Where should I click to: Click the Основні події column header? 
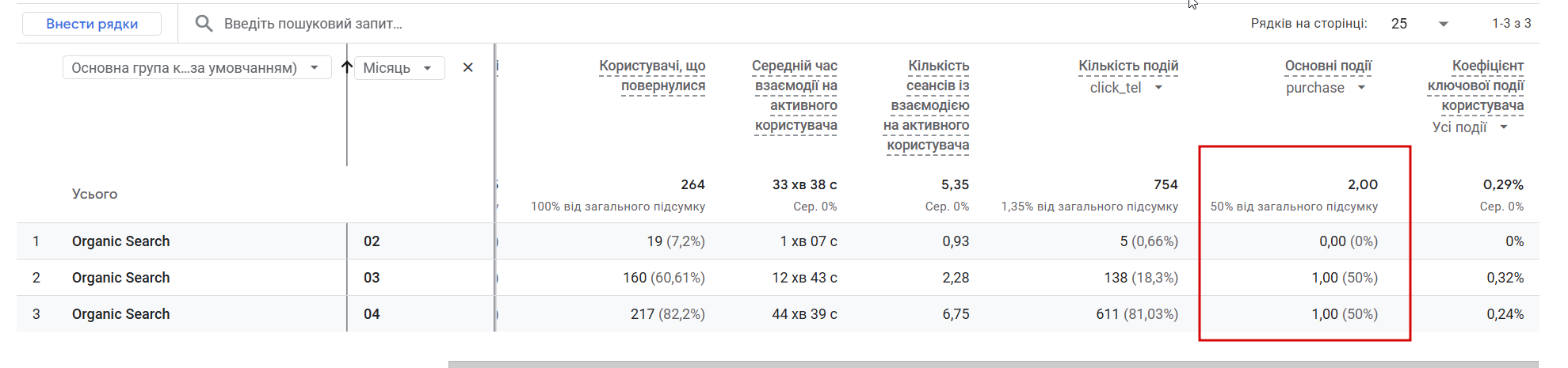tap(1328, 66)
